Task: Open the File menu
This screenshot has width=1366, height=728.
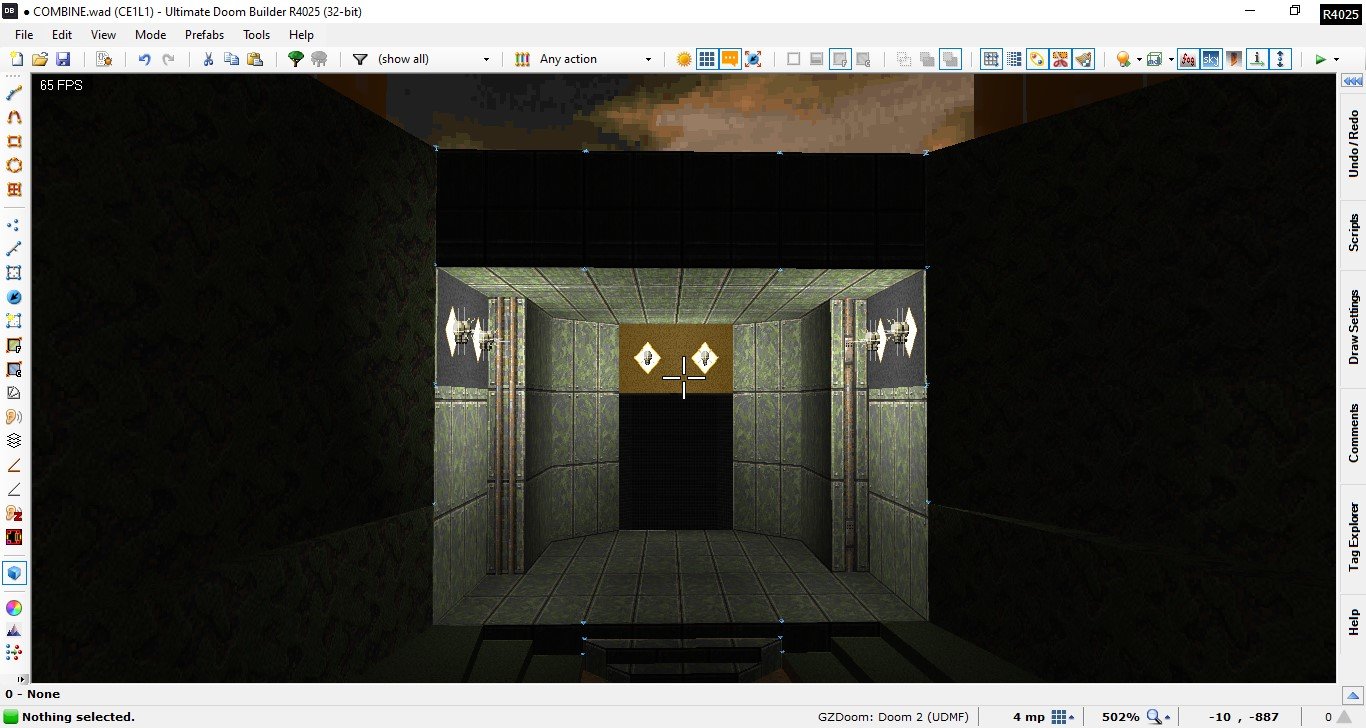Action: coord(24,34)
